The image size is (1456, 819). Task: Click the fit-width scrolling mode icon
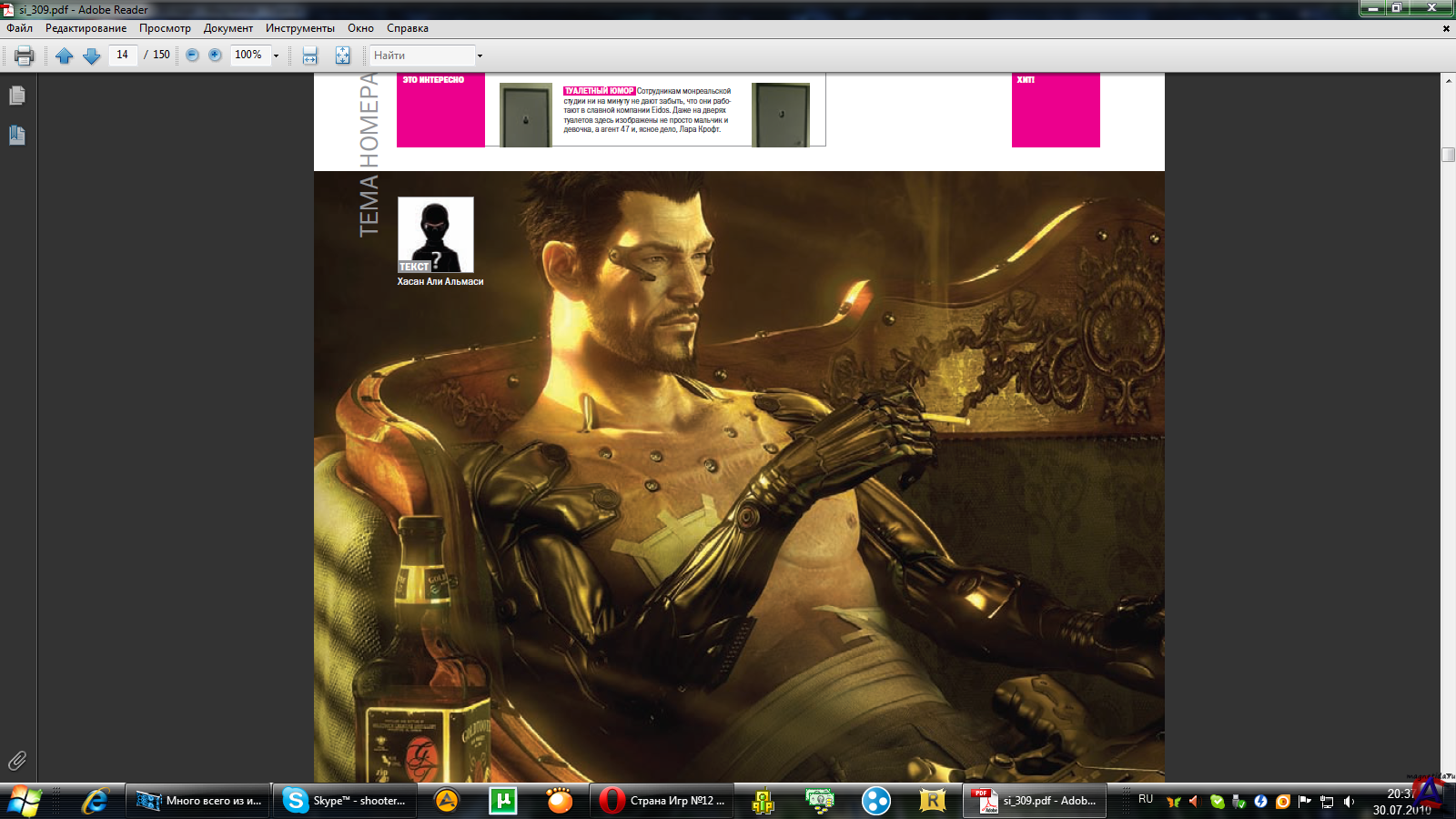pos(310,56)
